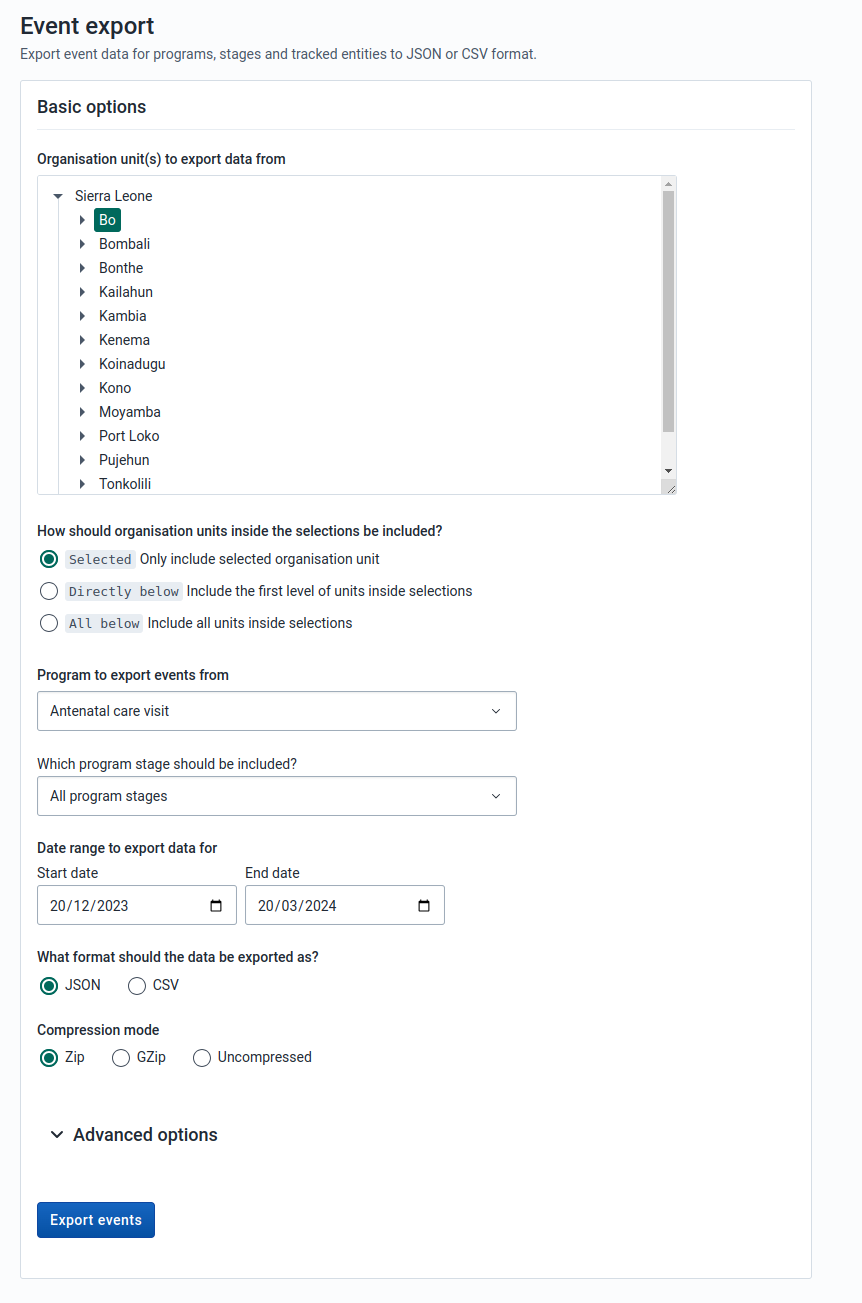Select GZip compression mode
This screenshot has width=862, height=1303.
tap(121, 1058)
